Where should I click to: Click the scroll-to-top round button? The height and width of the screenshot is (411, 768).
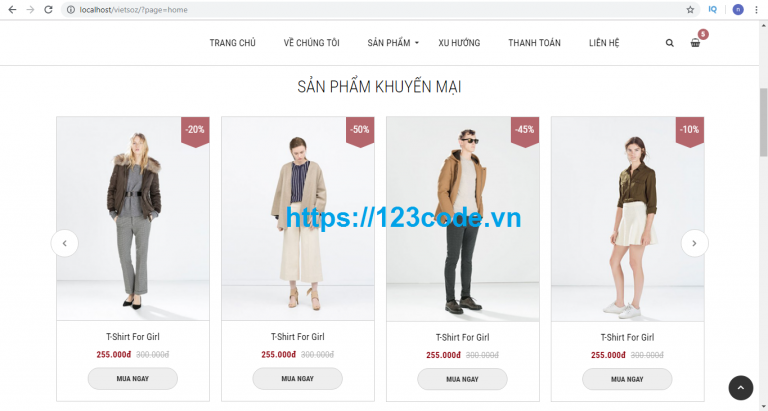click(x=741, y=388)
